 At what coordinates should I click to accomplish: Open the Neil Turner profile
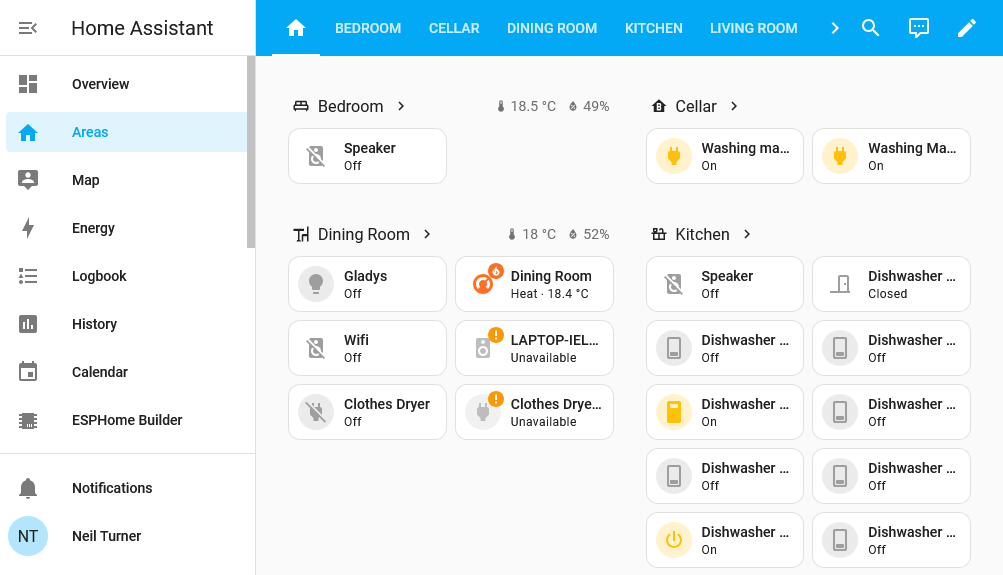[106, 536]
